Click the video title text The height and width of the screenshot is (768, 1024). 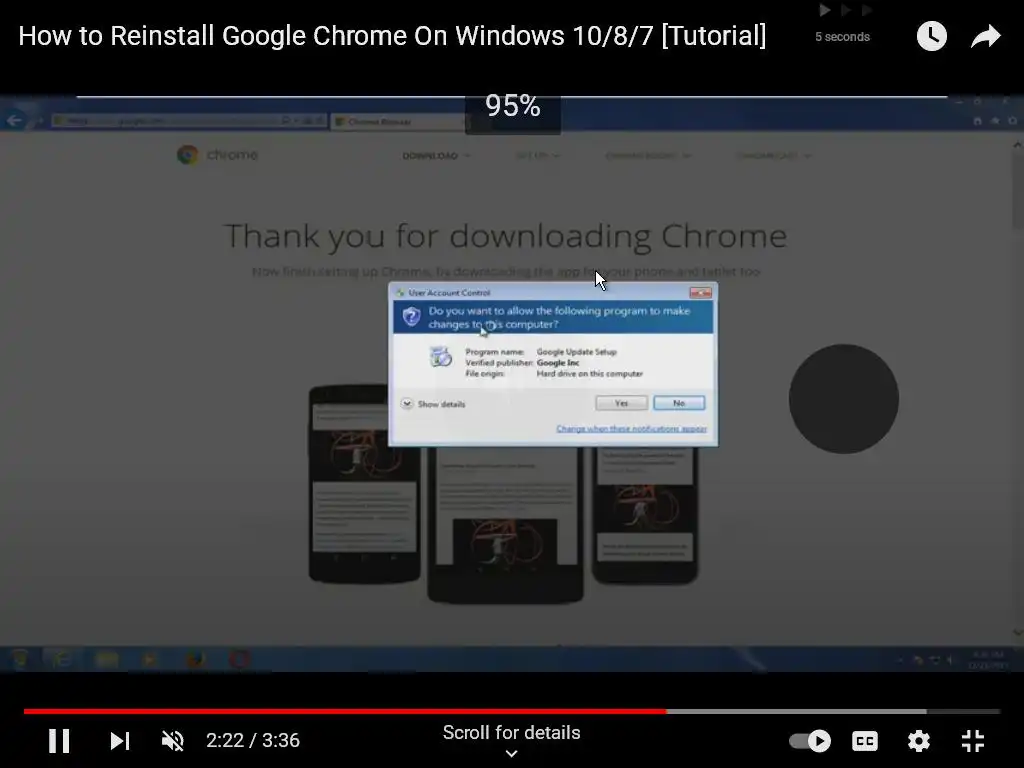[392, 36]
